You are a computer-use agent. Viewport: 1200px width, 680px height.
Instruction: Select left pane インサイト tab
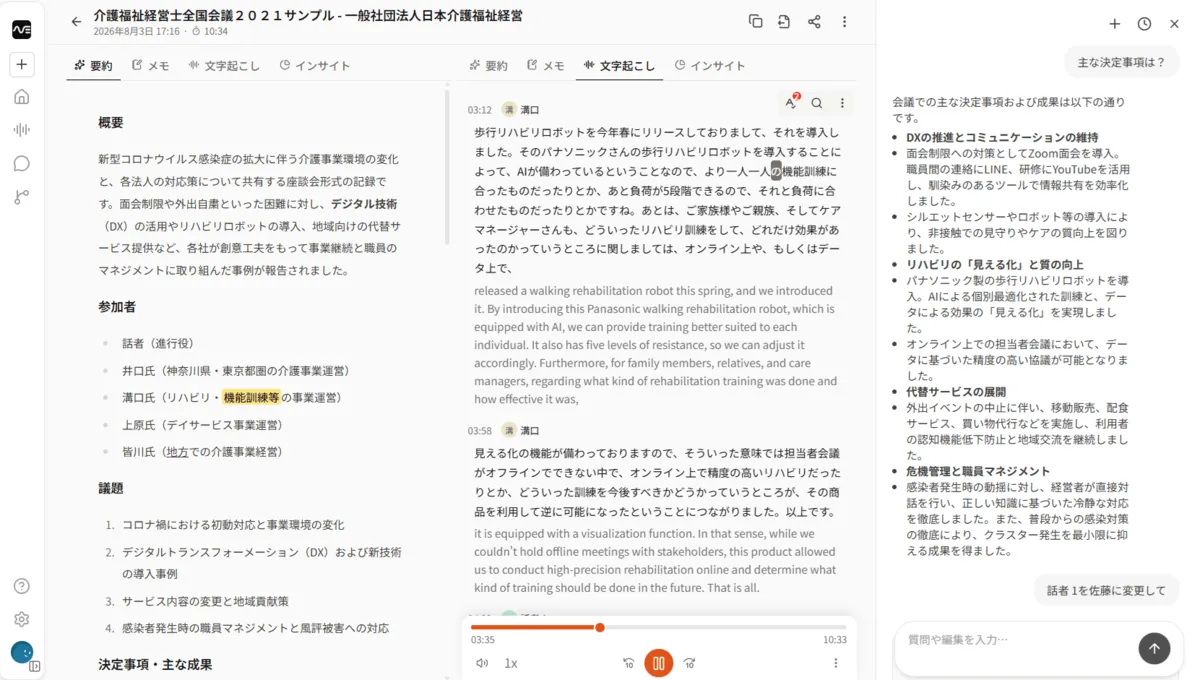[315, 66]
